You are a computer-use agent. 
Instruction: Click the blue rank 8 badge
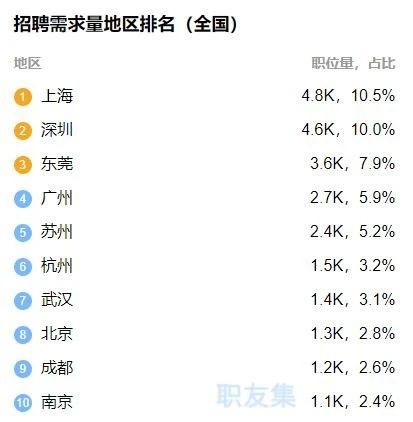tap(23, 334)
